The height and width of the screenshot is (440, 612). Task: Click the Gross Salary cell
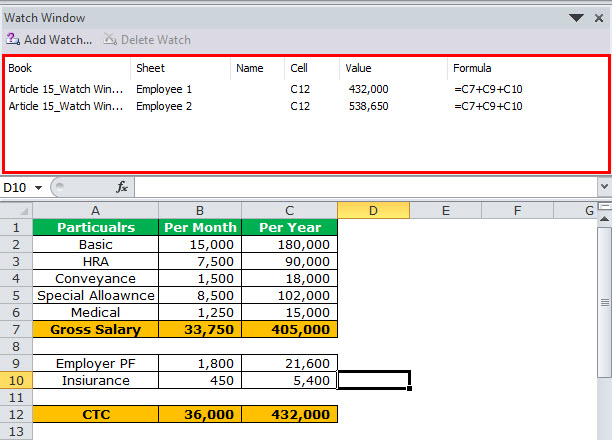click(96, 330)
